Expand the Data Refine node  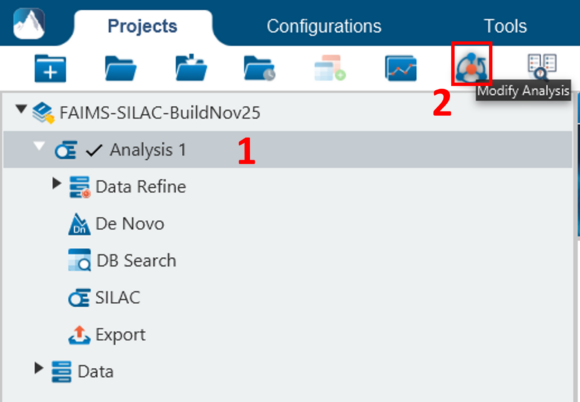tap(57, 183)
